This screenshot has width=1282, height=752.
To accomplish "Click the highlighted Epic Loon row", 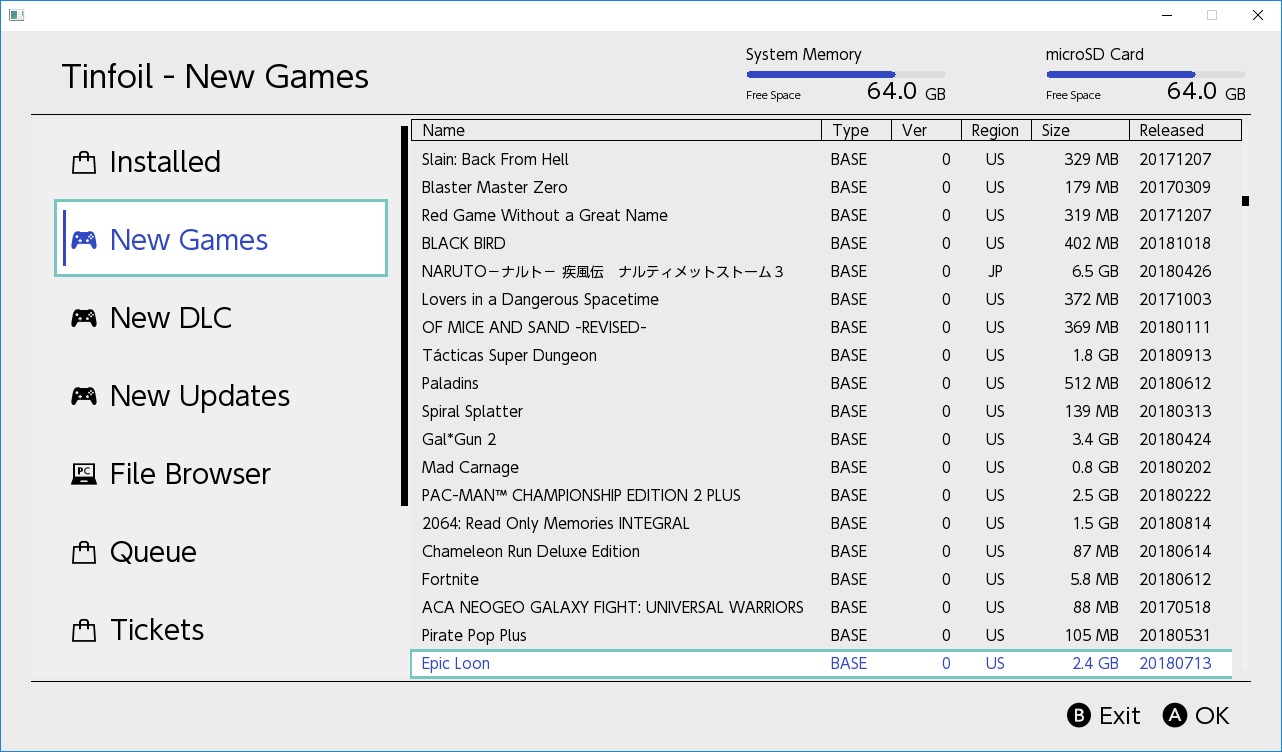I will [821, 663].
